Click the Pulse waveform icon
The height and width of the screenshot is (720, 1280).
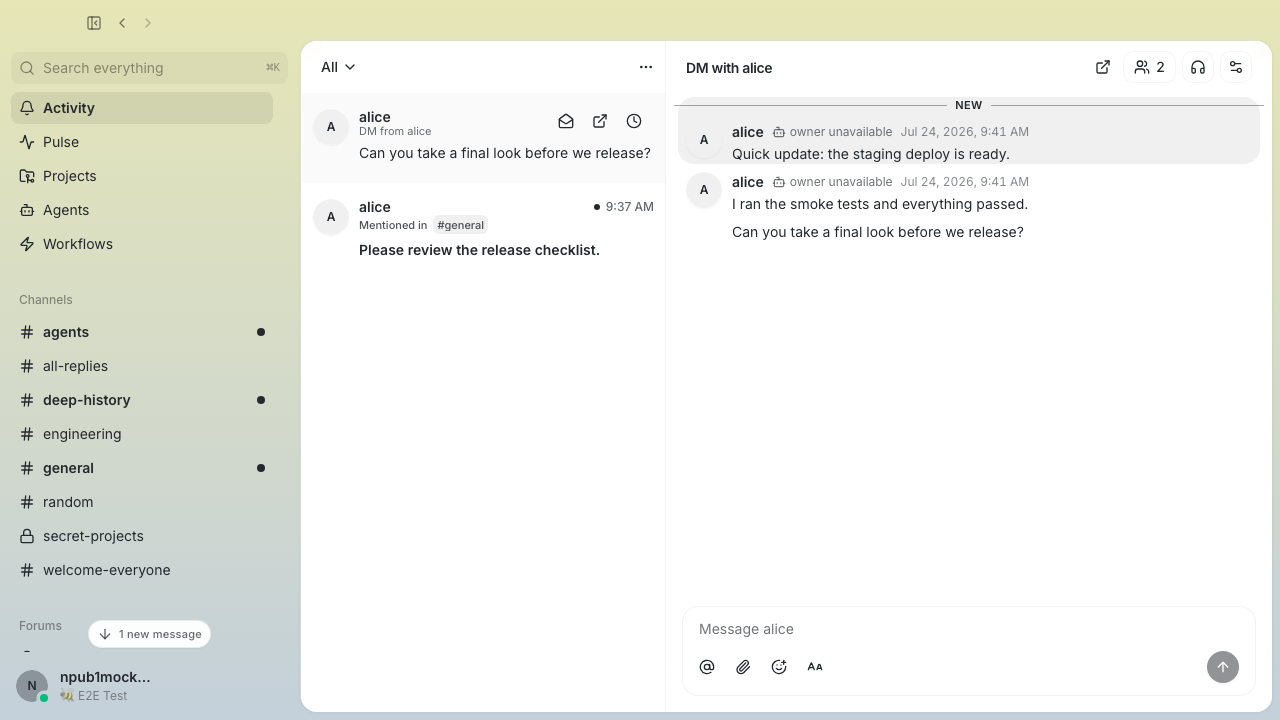point(27,142)
